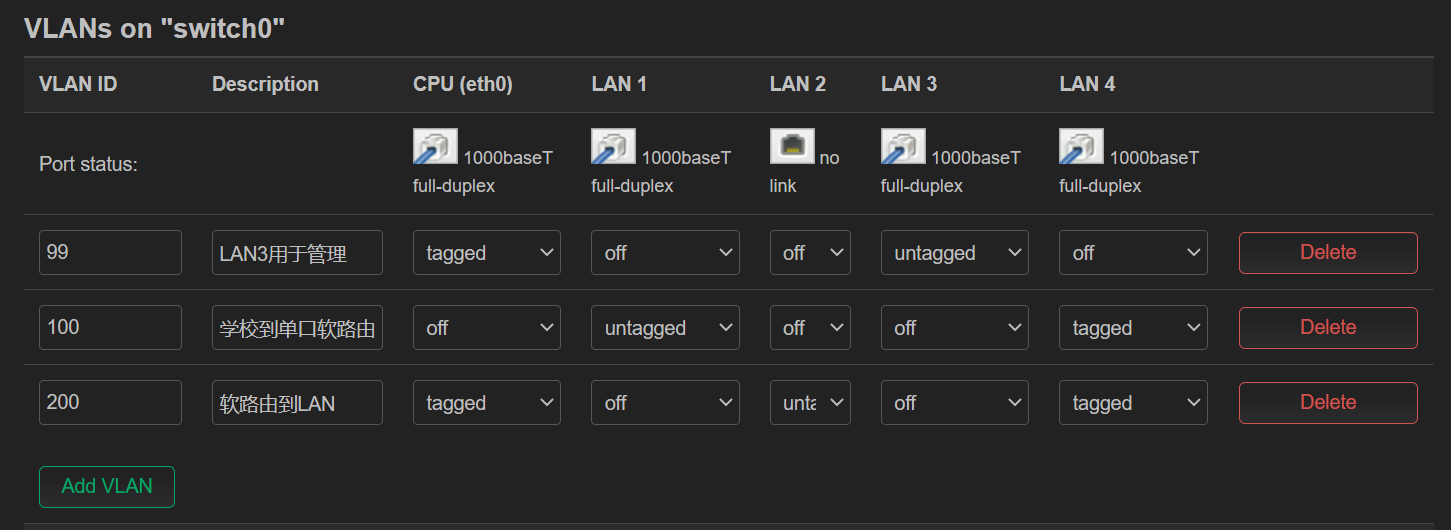The height and width of the screenshot is (530, 1451).
Task: Open LAN 4 dropdown for VLAN 200
Action: tap(1133, 403)
